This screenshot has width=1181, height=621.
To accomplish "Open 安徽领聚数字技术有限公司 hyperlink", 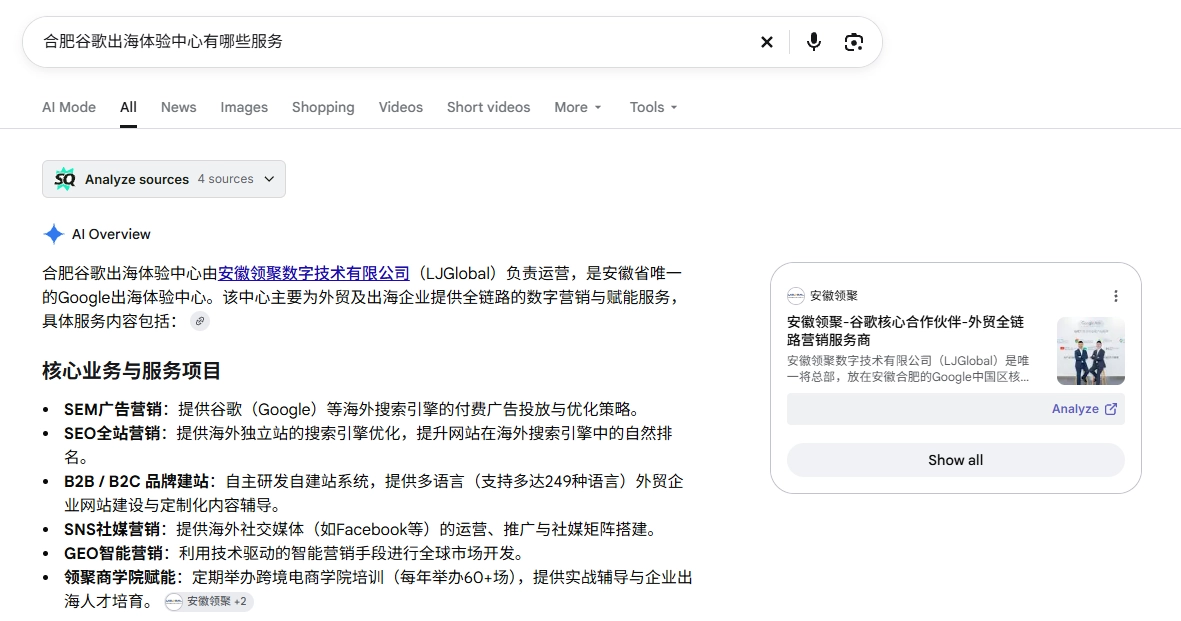I will pyautogui.click(x=313, y=273).
